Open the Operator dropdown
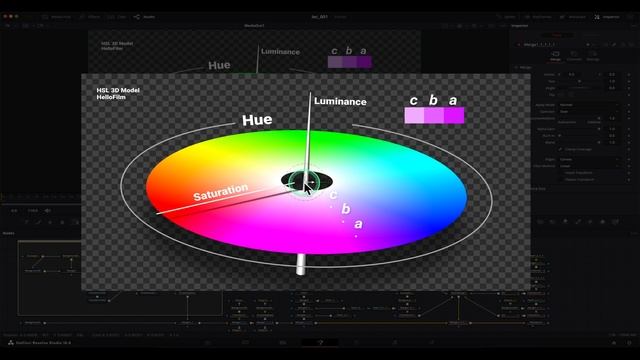This screenshot has width=640, height=360. (589, 111)
